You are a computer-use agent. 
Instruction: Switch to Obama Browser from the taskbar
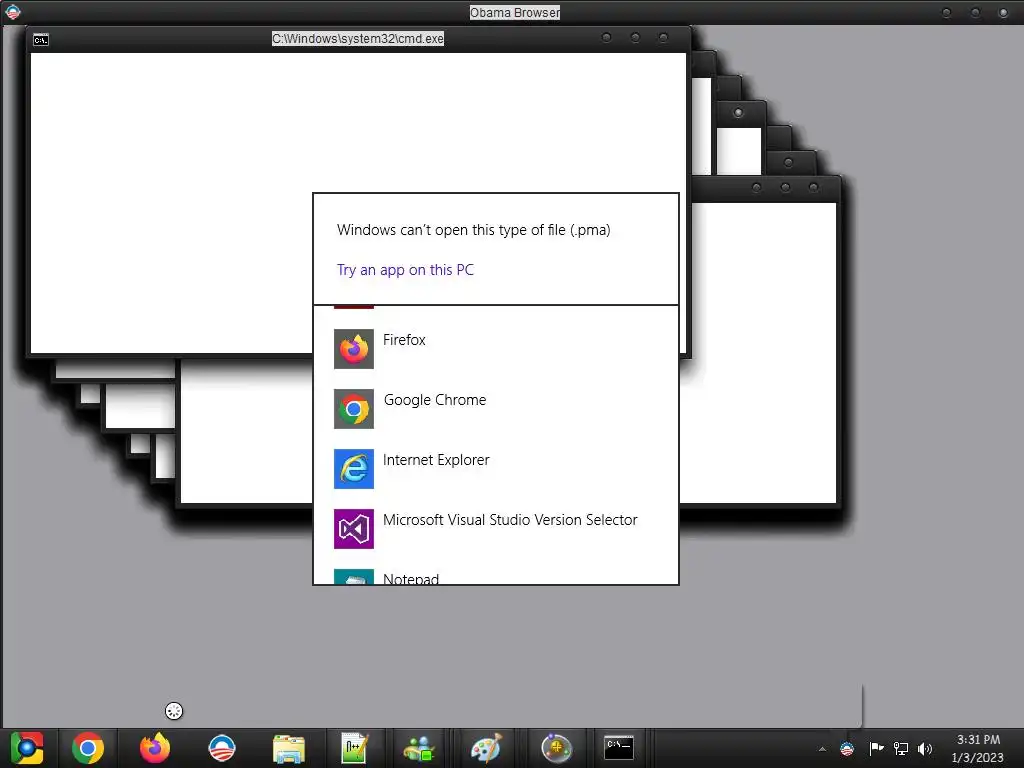[222, 748]
